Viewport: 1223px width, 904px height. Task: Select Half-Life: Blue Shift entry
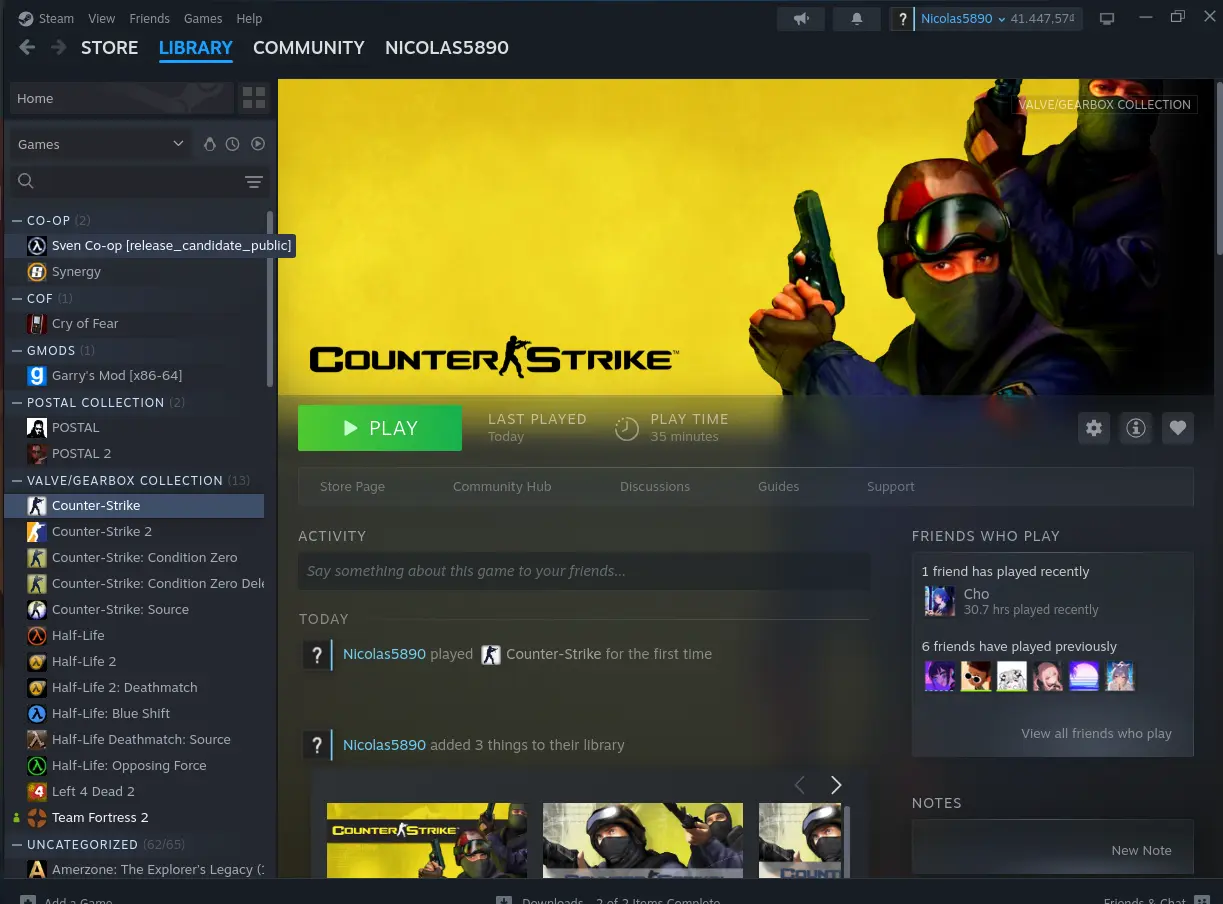[136, 713]
